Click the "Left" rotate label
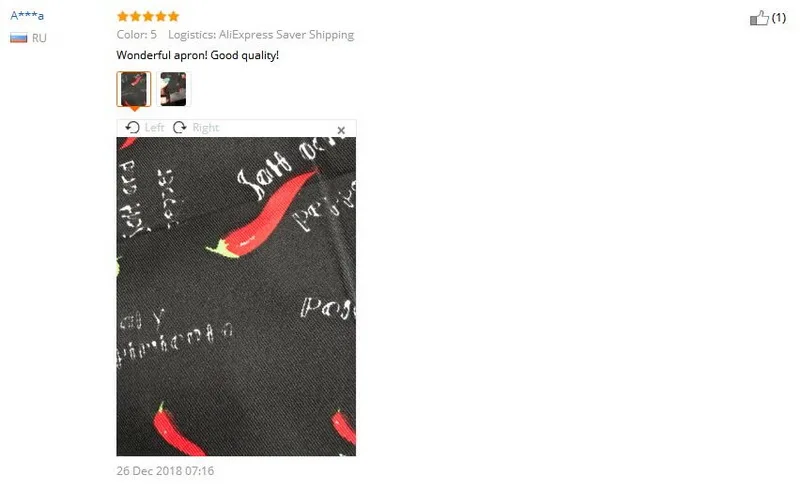The image size is (800, 491). [154, 128]
